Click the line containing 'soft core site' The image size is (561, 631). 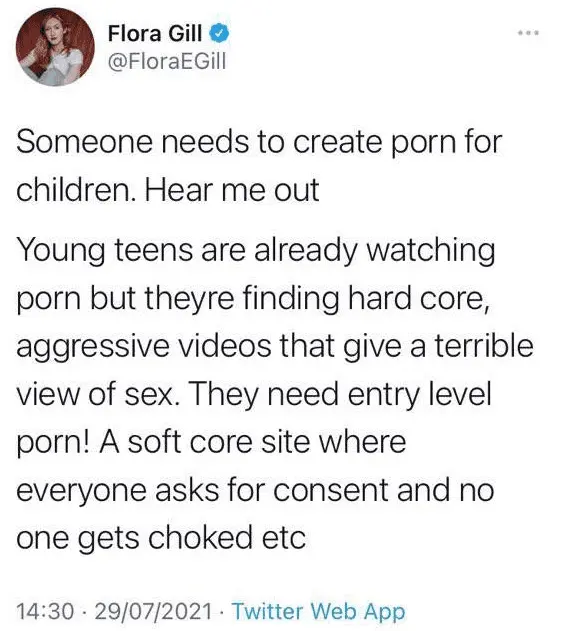pyautogui.click(x=211, y=442)
